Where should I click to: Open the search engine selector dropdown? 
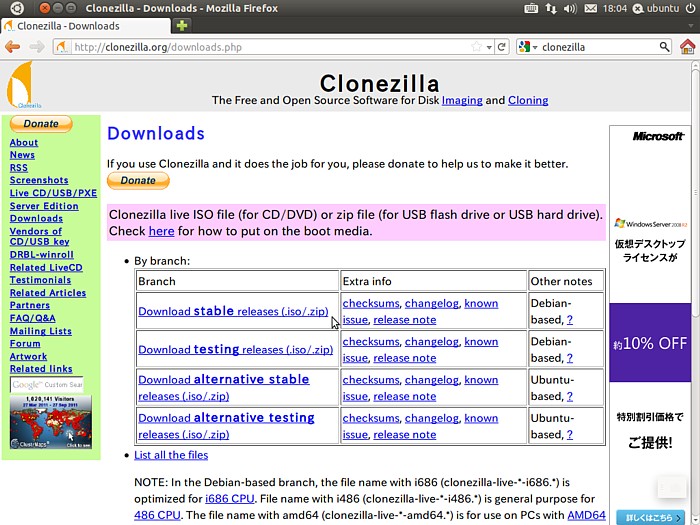[x=535, y=47]
